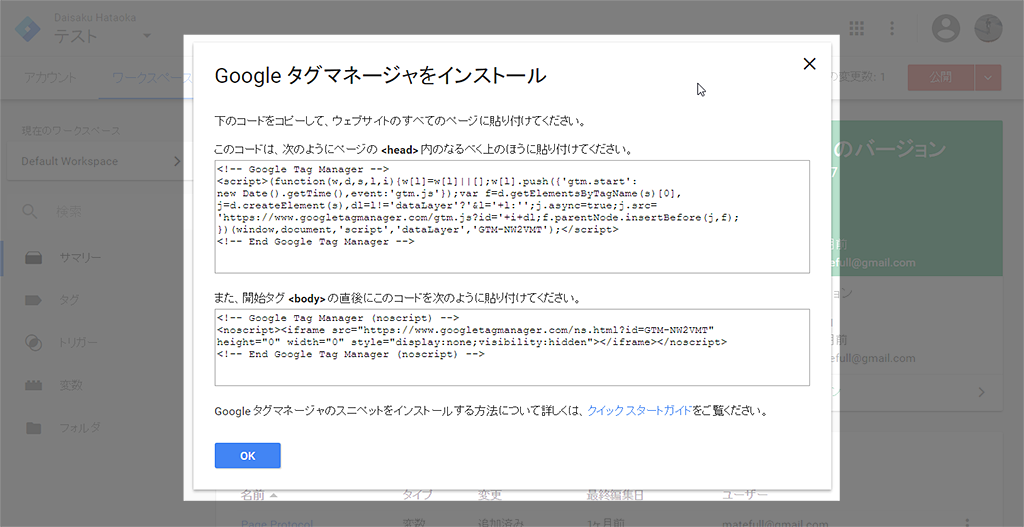Click the OK button
Viewport: 1024px width, 527px height.
point(248,456)
